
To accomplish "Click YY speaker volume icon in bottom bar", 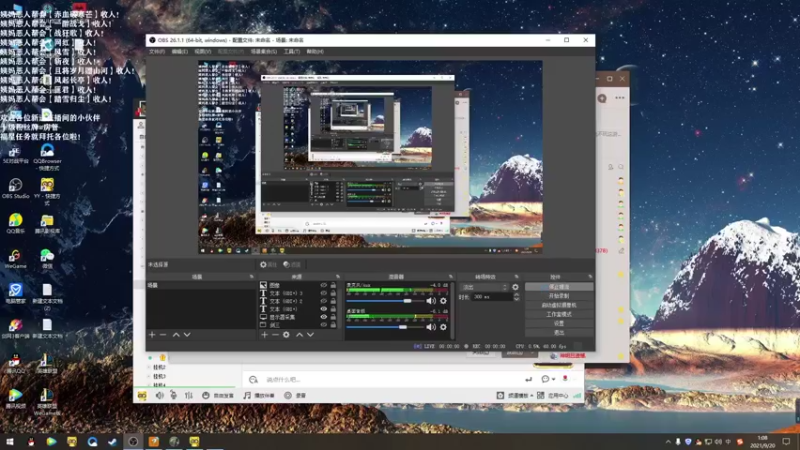I will (160, 395).
